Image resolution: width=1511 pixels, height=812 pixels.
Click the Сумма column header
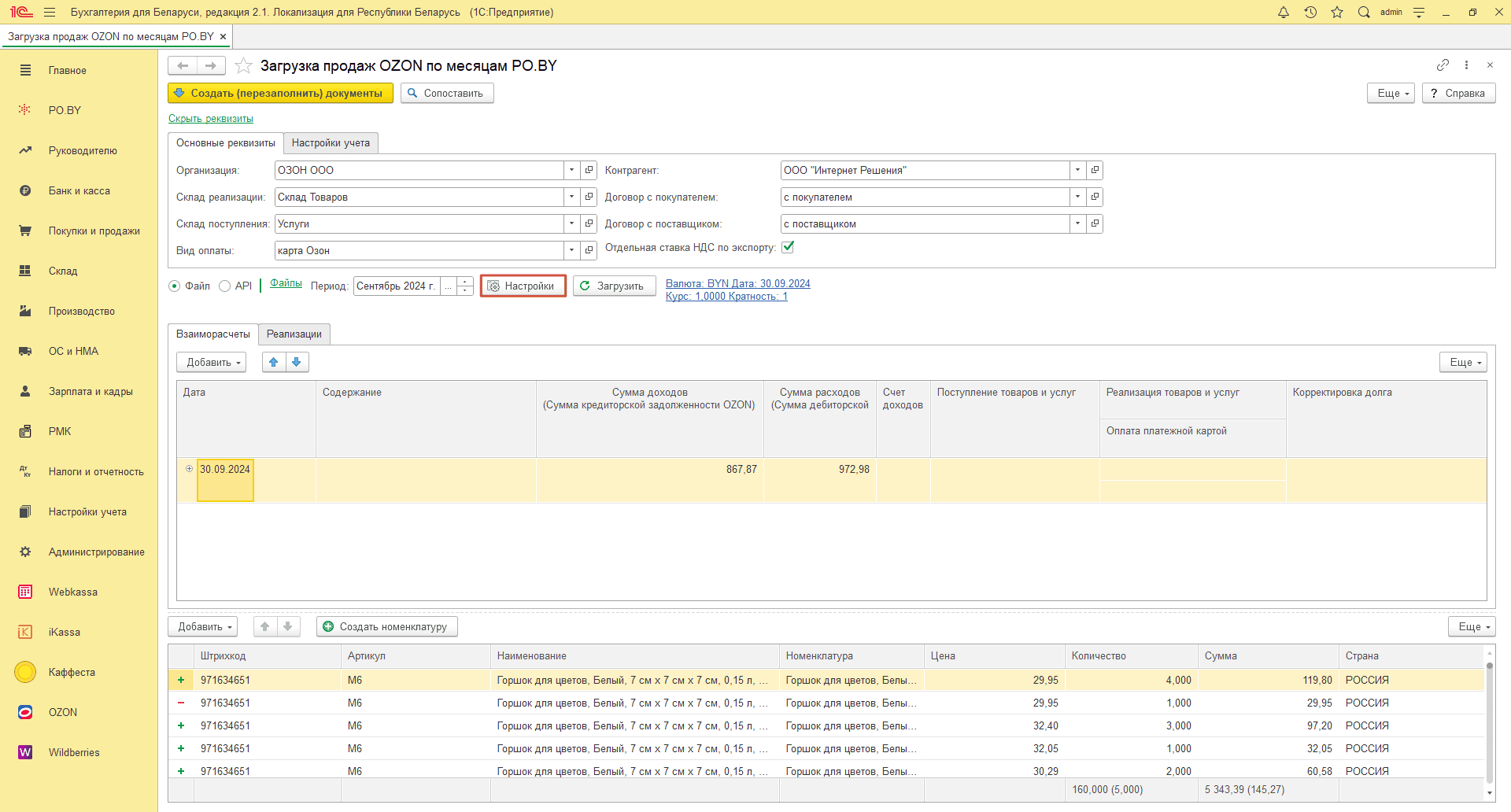[1268, 655]
